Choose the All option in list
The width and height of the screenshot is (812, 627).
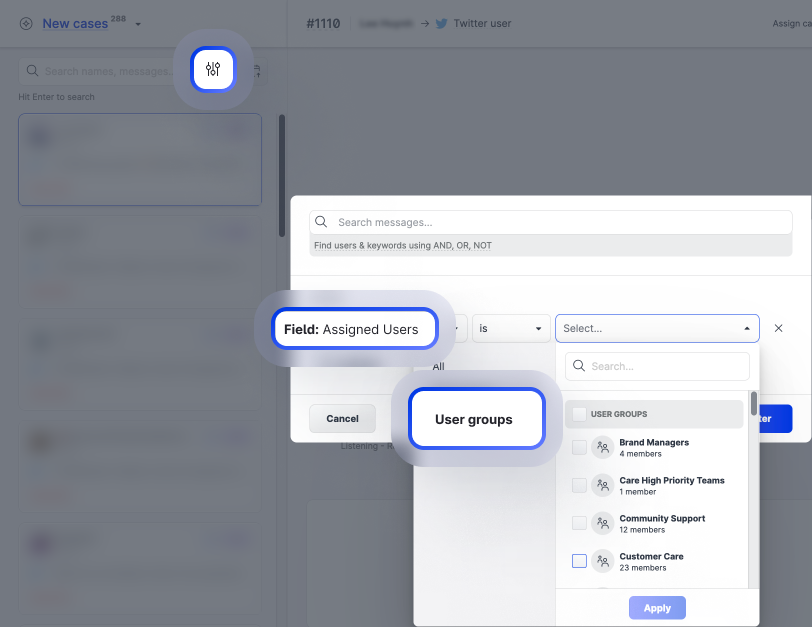click(438, 367)
